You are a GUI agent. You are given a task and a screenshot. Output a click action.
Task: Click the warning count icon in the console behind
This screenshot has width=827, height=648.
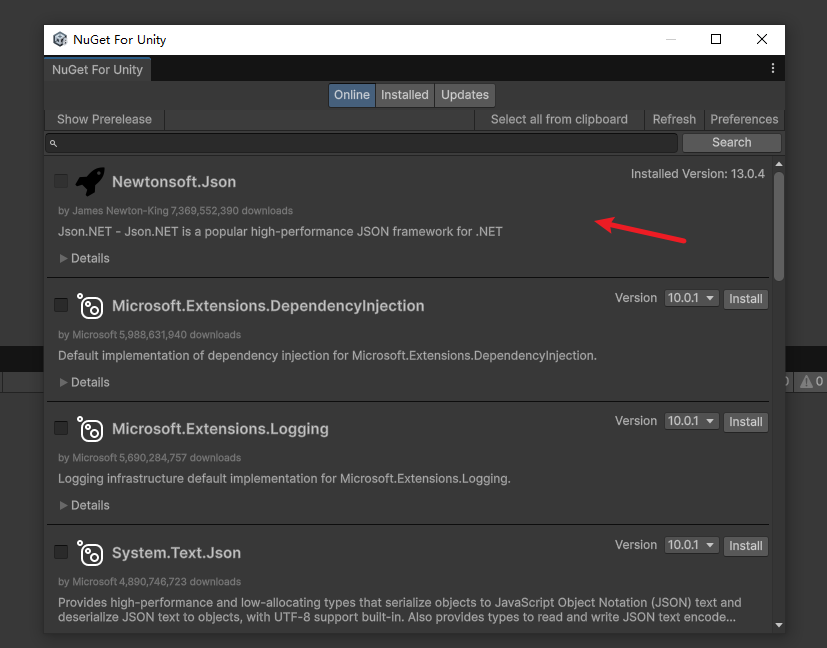[806, 381]
